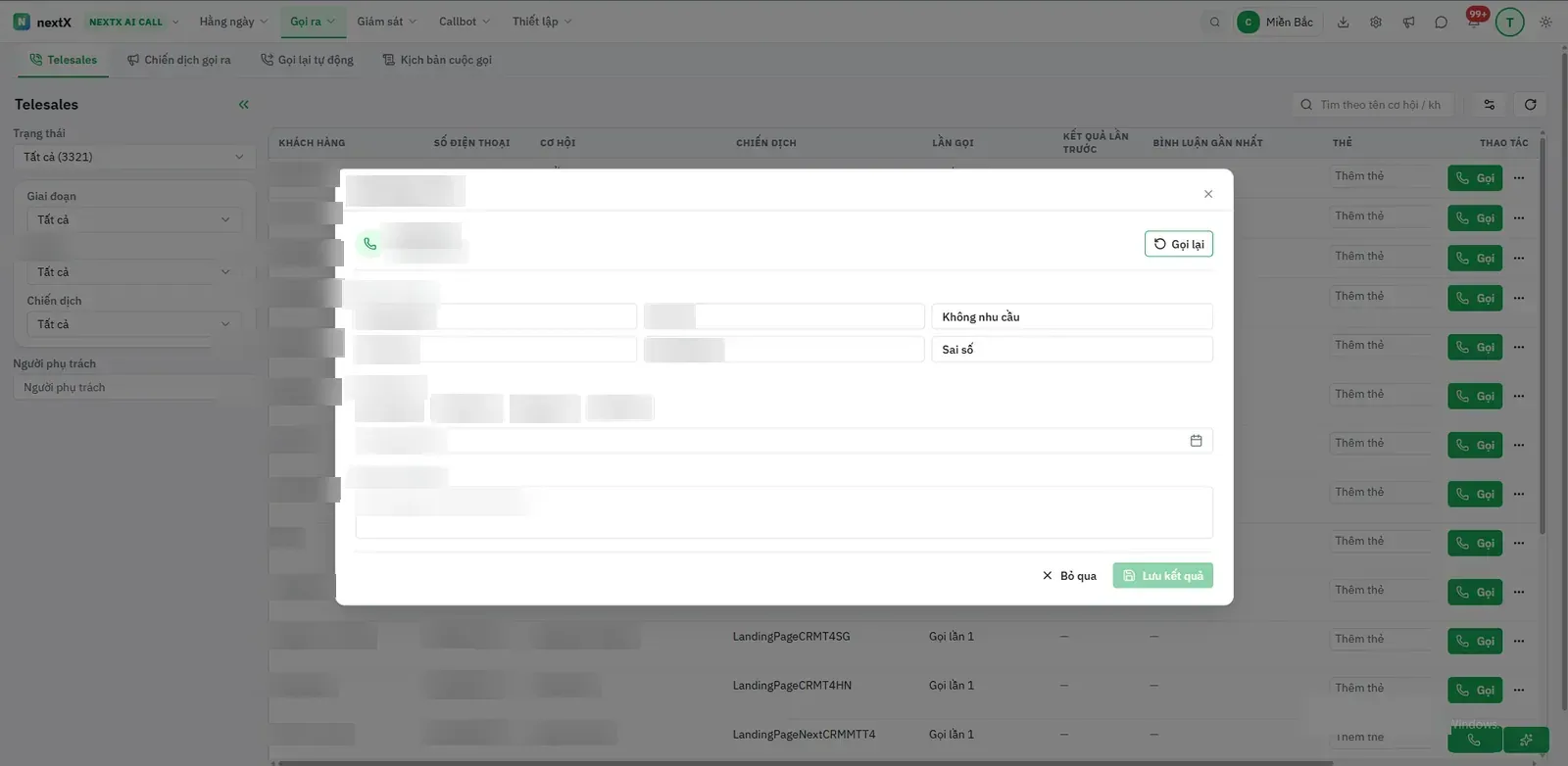The height and width of the screenshot is (766, 1568).
Task: Open the Giai đoạn dropdown
Action: click(x=134, y=219)
